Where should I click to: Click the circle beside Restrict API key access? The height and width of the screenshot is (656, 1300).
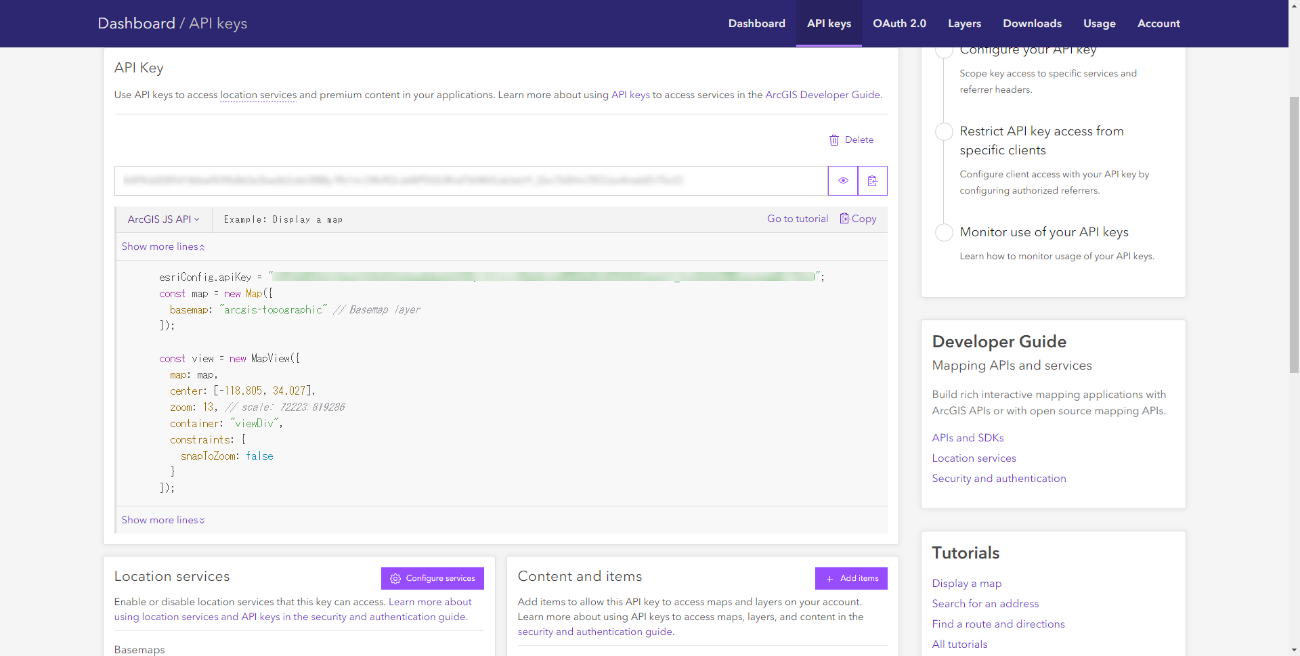pyautogui.click(x=944, y=132)
